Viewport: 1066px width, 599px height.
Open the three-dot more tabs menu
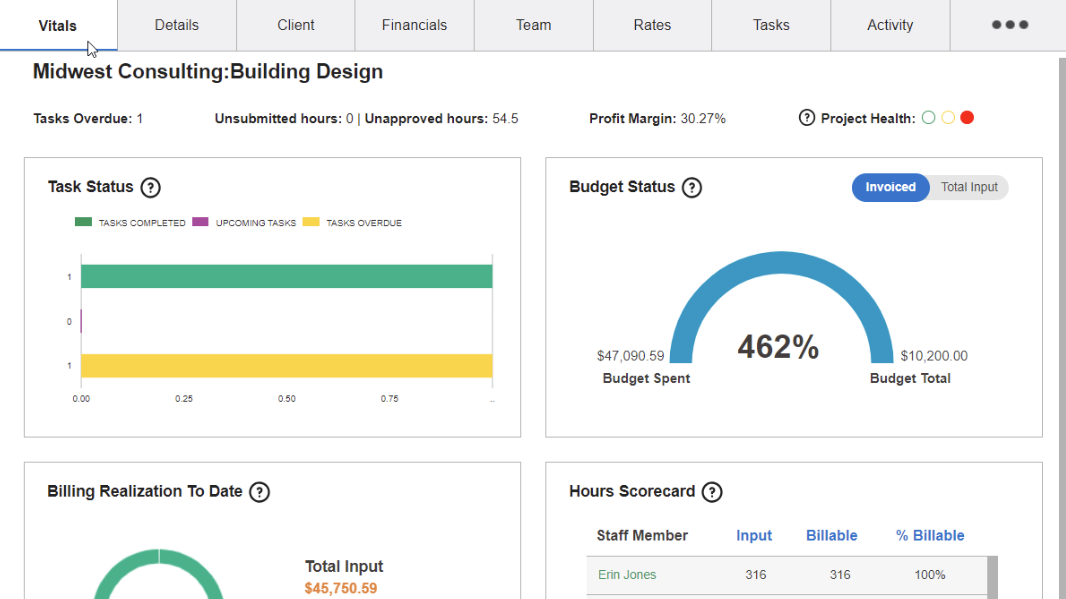1010,25
